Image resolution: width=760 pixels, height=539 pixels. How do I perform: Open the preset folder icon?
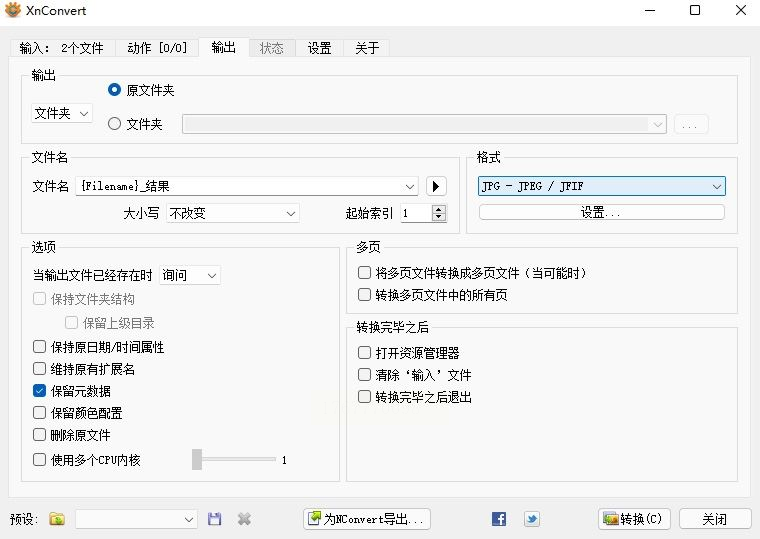coord(57,519)
